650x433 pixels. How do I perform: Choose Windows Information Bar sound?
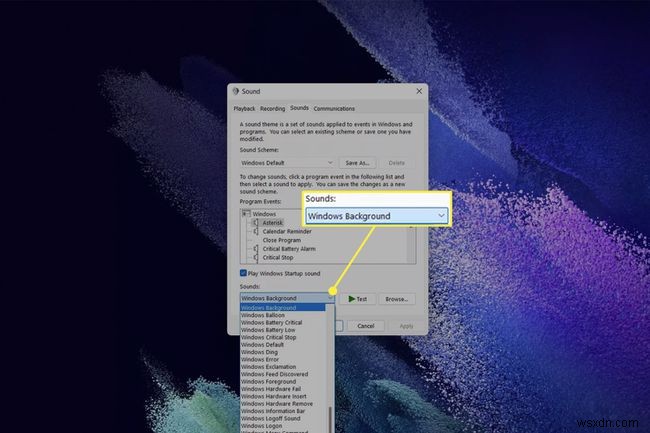pos(283,411)
